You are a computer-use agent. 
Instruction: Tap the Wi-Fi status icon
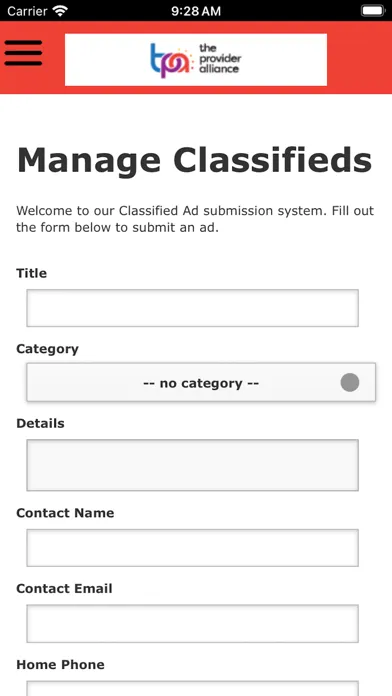tap(59, 11)
